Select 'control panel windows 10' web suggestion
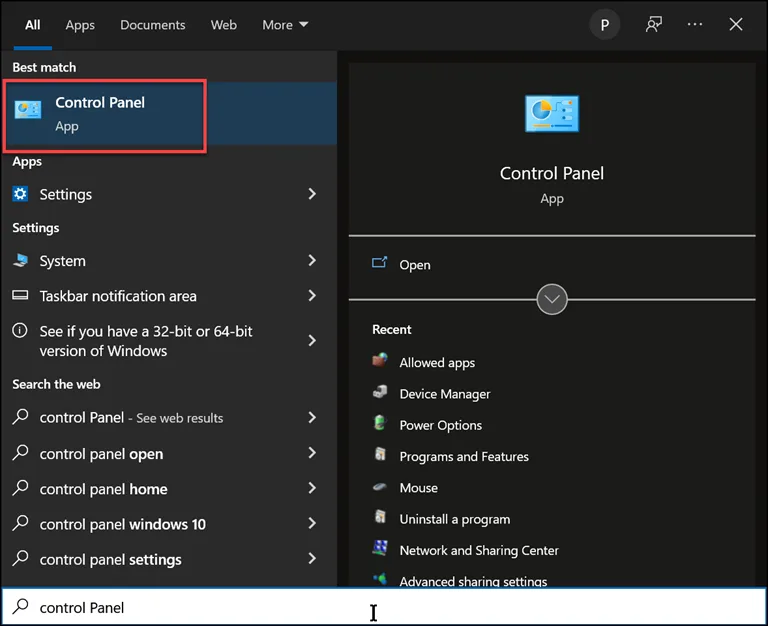768x626 pixels. (124, 524)
